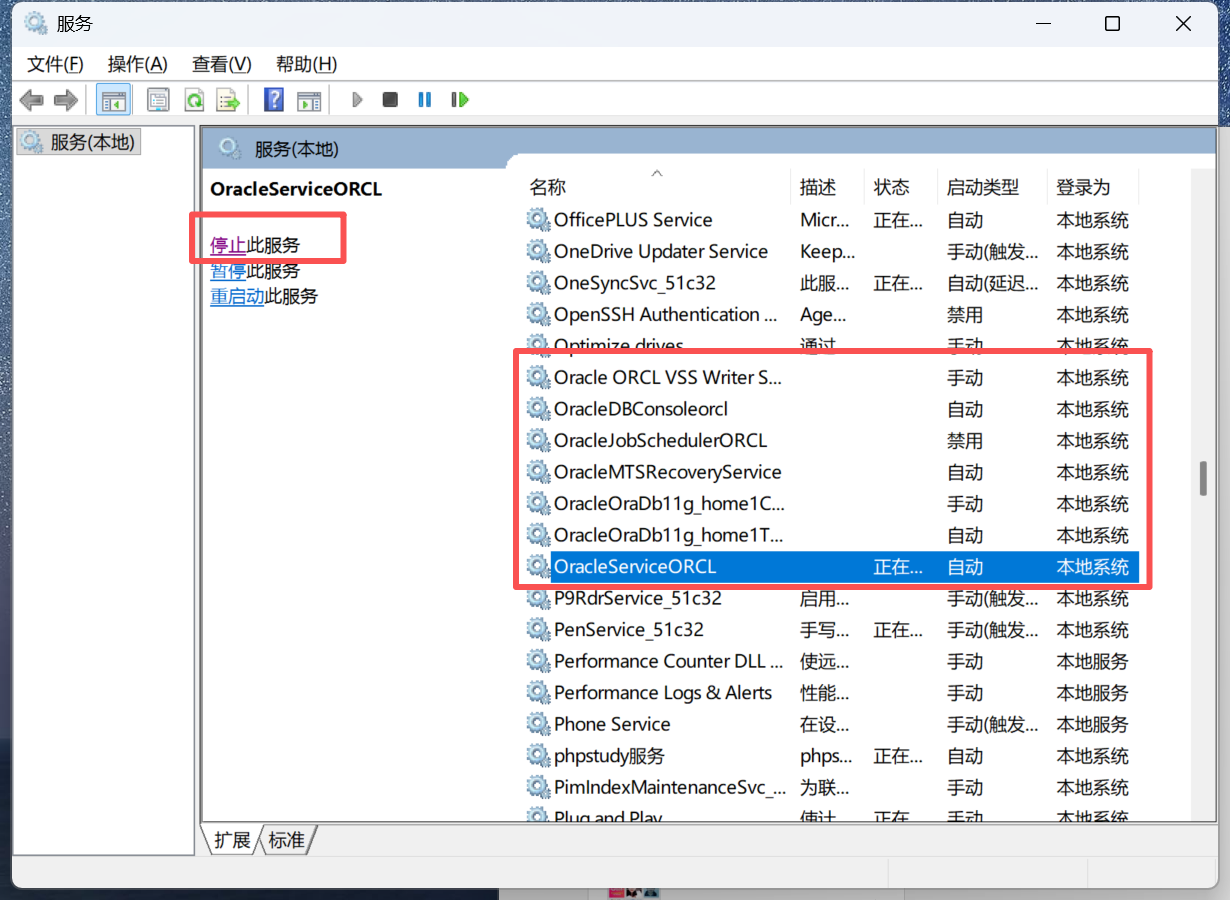
Task: Click 自动(延迟... in the OneSyncSvc_51c32 row
Action: (x=993, y=283)
